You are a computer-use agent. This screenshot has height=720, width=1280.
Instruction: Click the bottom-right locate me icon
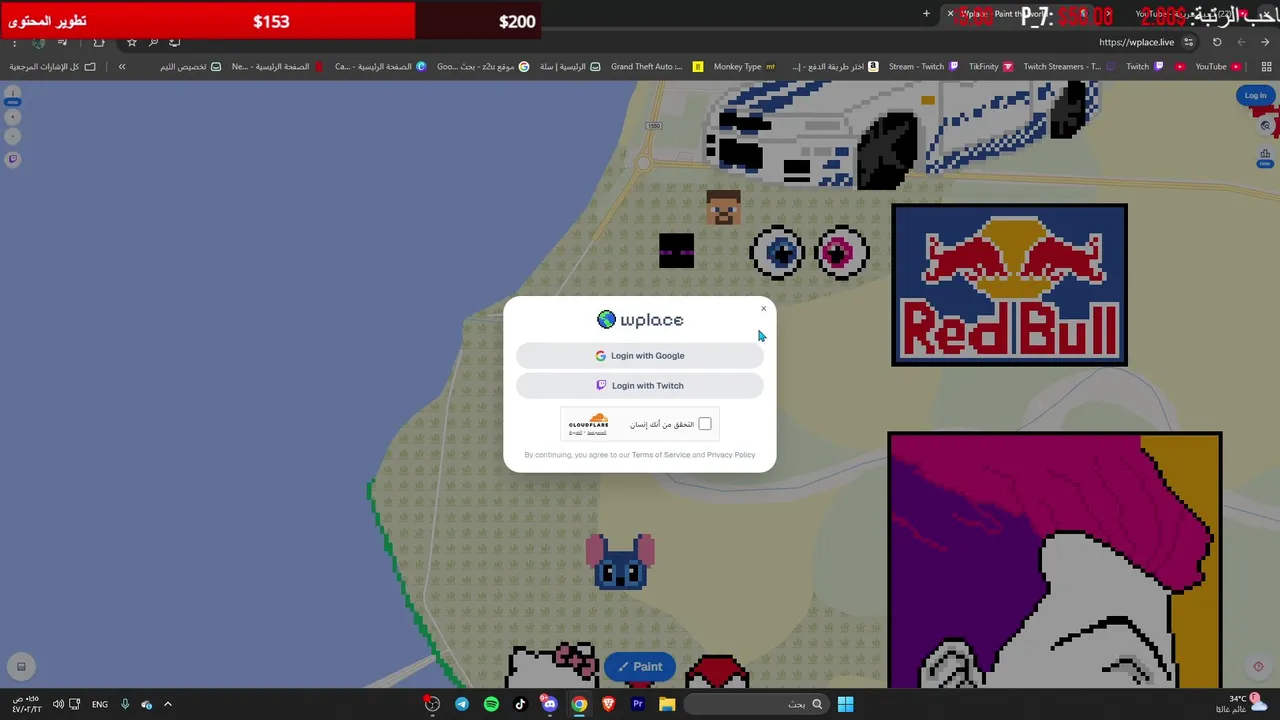pyautogui.click(x=1258, y=666)
